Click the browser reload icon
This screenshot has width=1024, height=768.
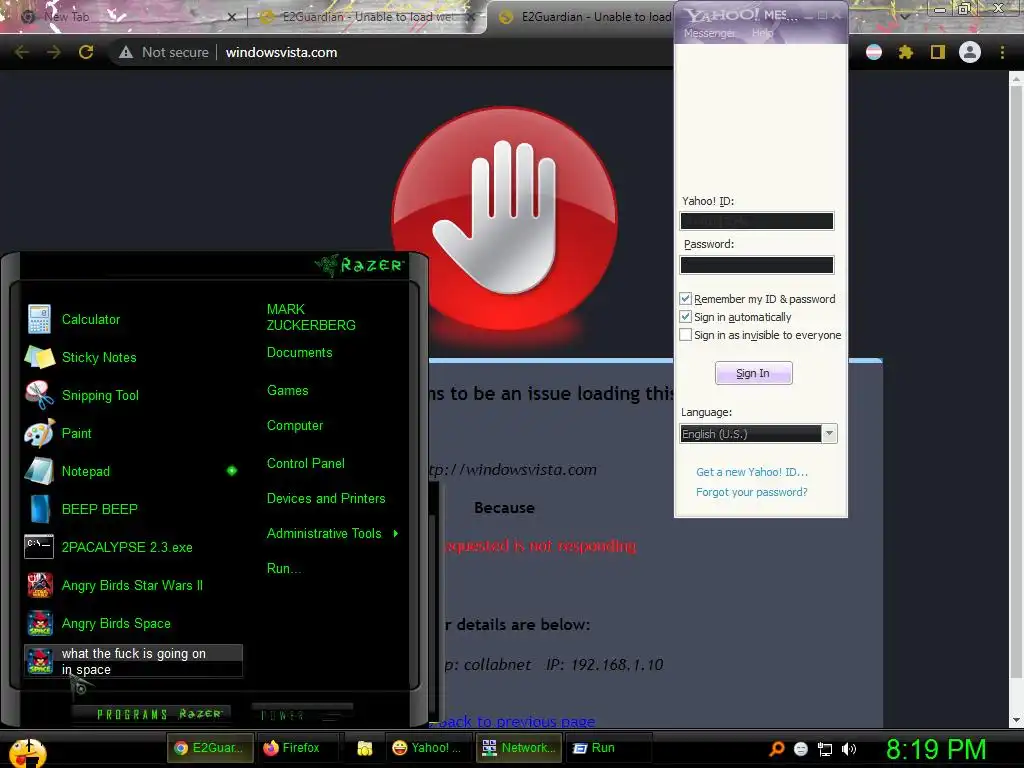pyautogui.click(x=86, y=52)
